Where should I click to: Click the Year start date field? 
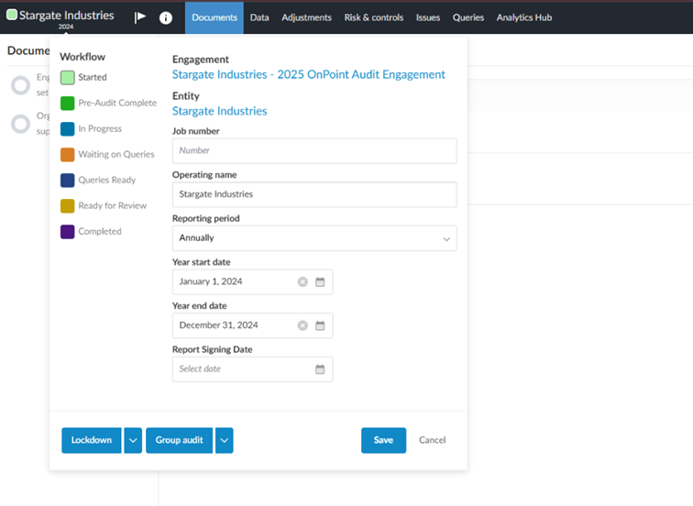coord(252,282)
